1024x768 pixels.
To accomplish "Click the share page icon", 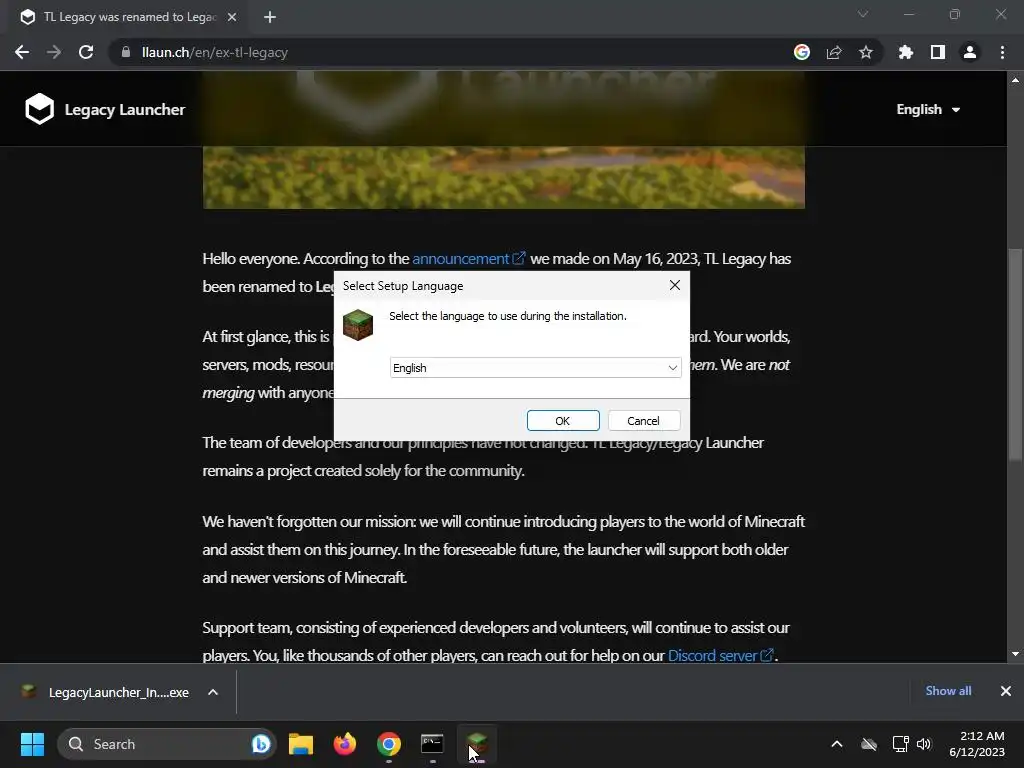I will pos(834,52).
